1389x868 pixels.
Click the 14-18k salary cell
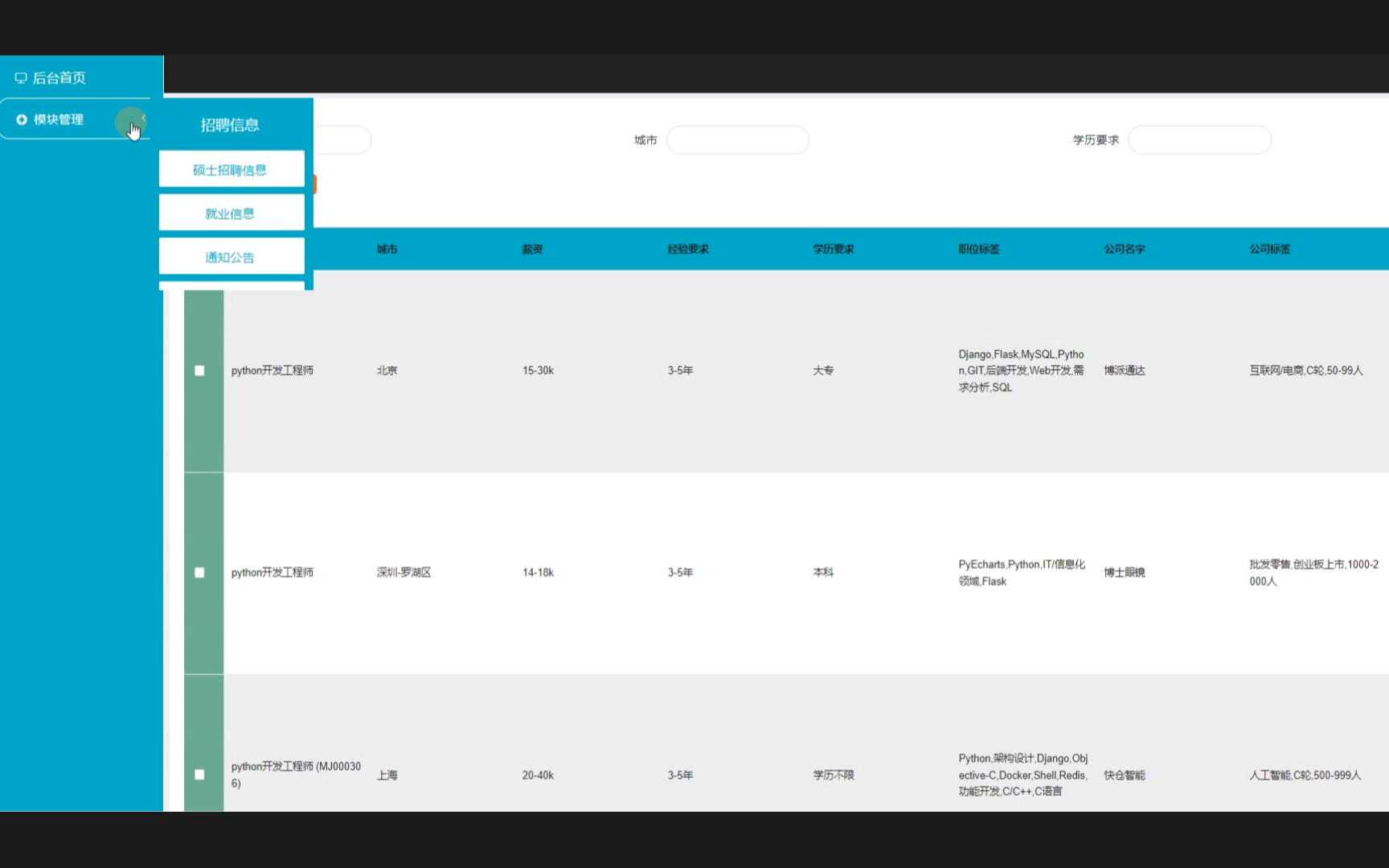(539, 572)
